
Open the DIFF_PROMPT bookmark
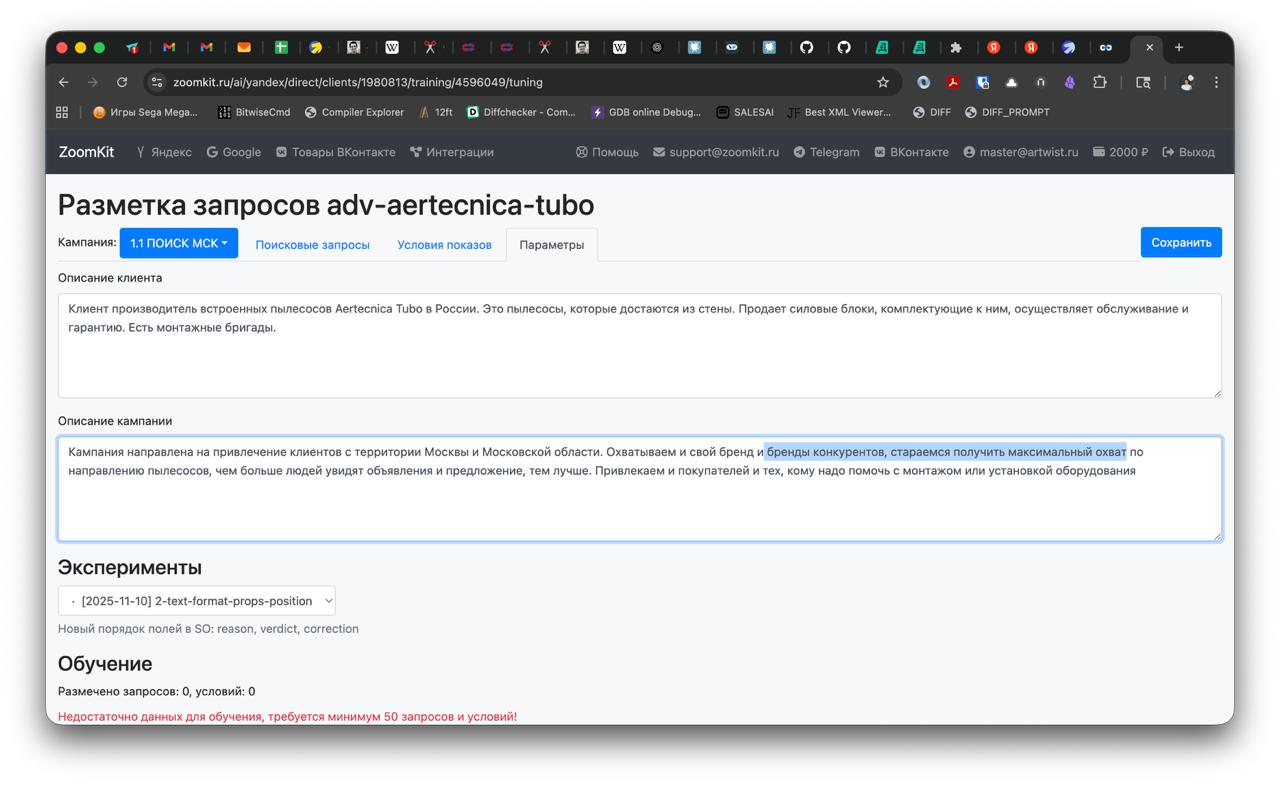click(1007, 112)
